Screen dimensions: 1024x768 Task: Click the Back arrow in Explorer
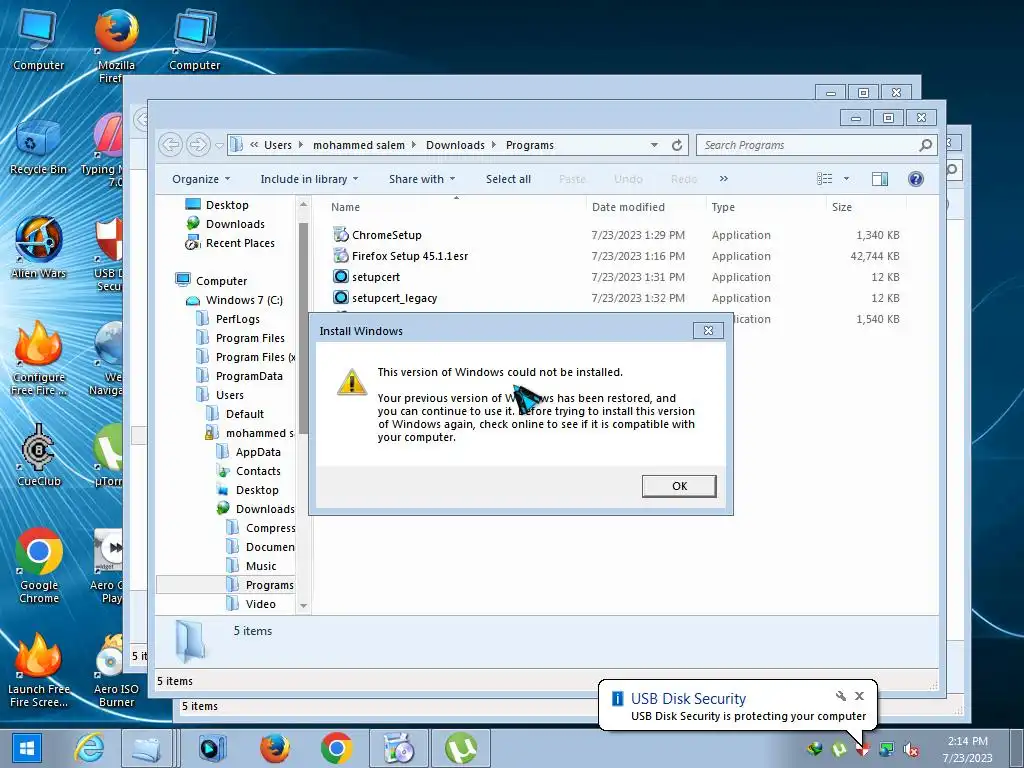(x=171, y=144)
